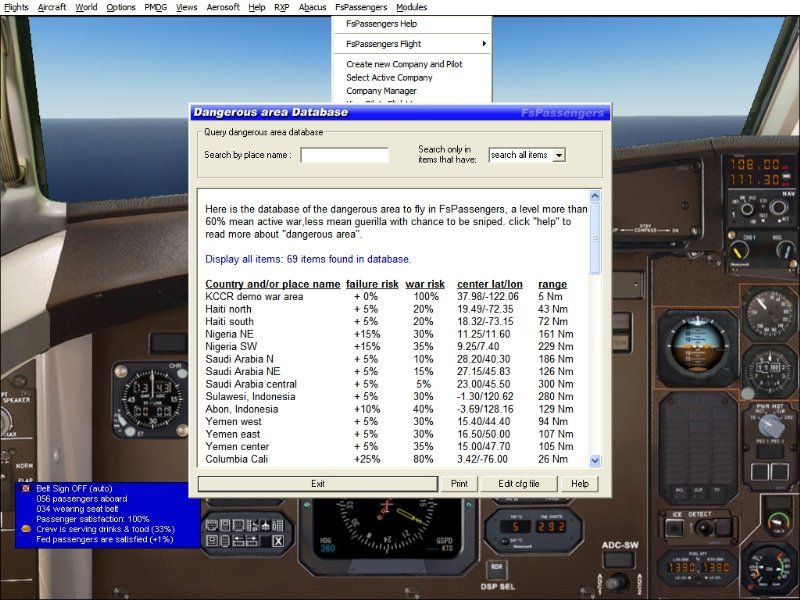The height and width of the screenshot is (600, 800).
Task: Click the 'Saudi Arabia central' row
Action: (389, 384)
